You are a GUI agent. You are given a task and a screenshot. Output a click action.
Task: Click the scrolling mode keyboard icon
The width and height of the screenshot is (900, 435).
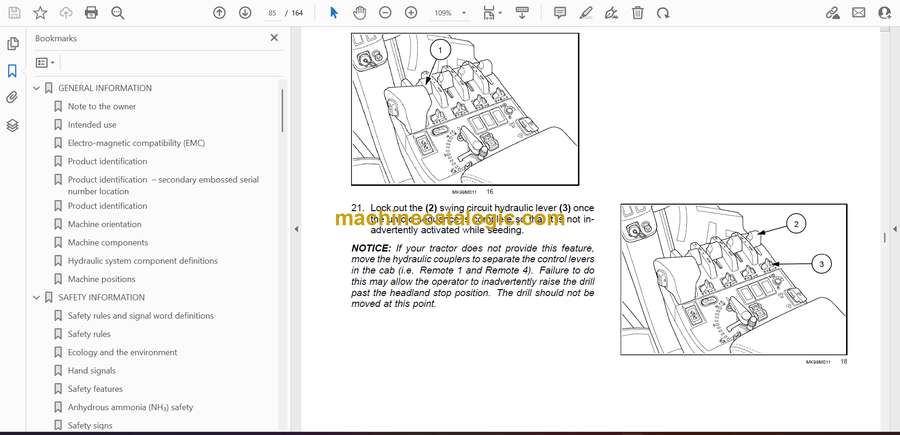click(x=522, y=13)
